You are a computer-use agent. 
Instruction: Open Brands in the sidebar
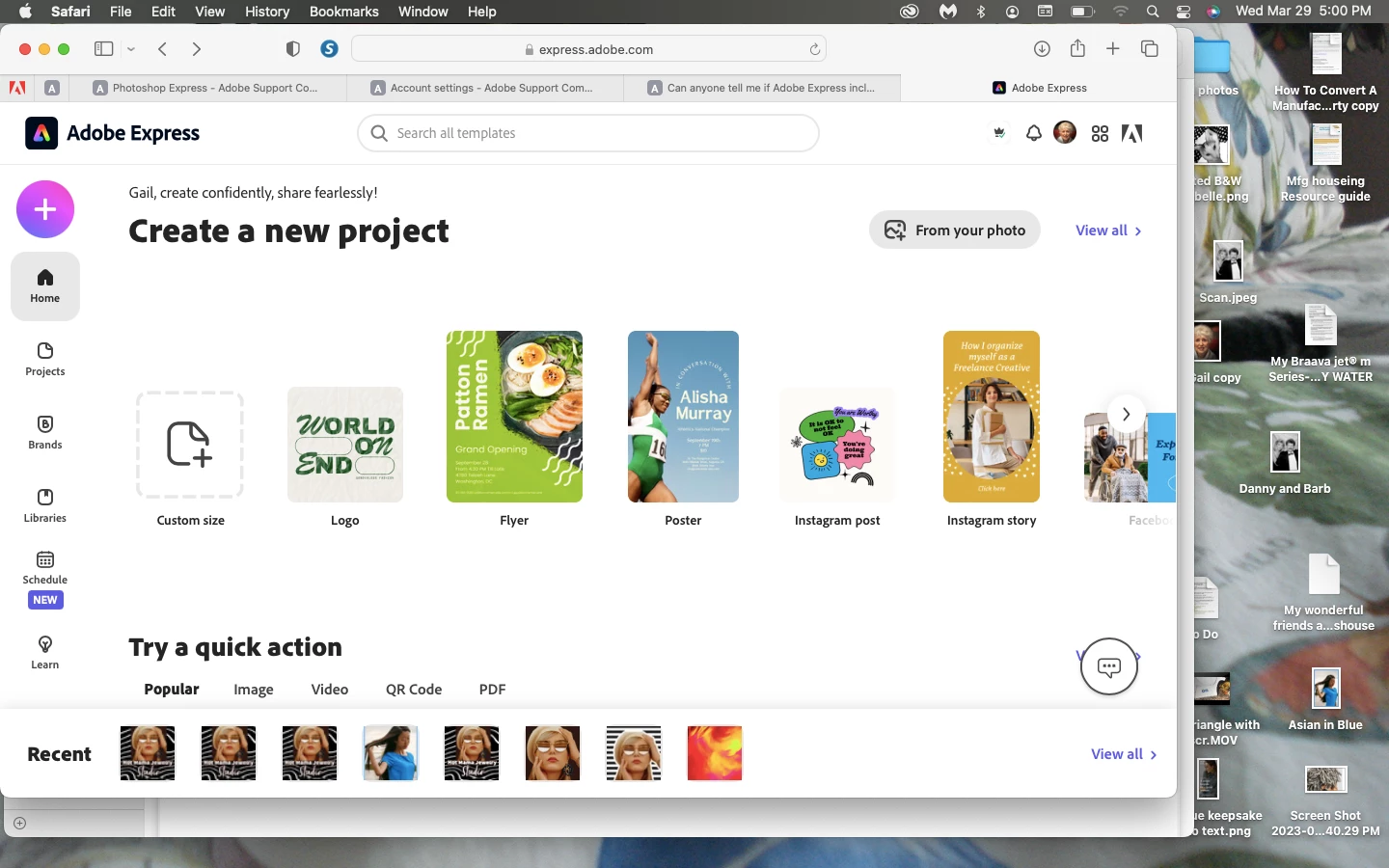pyautogui.click(x=45, y=432)
